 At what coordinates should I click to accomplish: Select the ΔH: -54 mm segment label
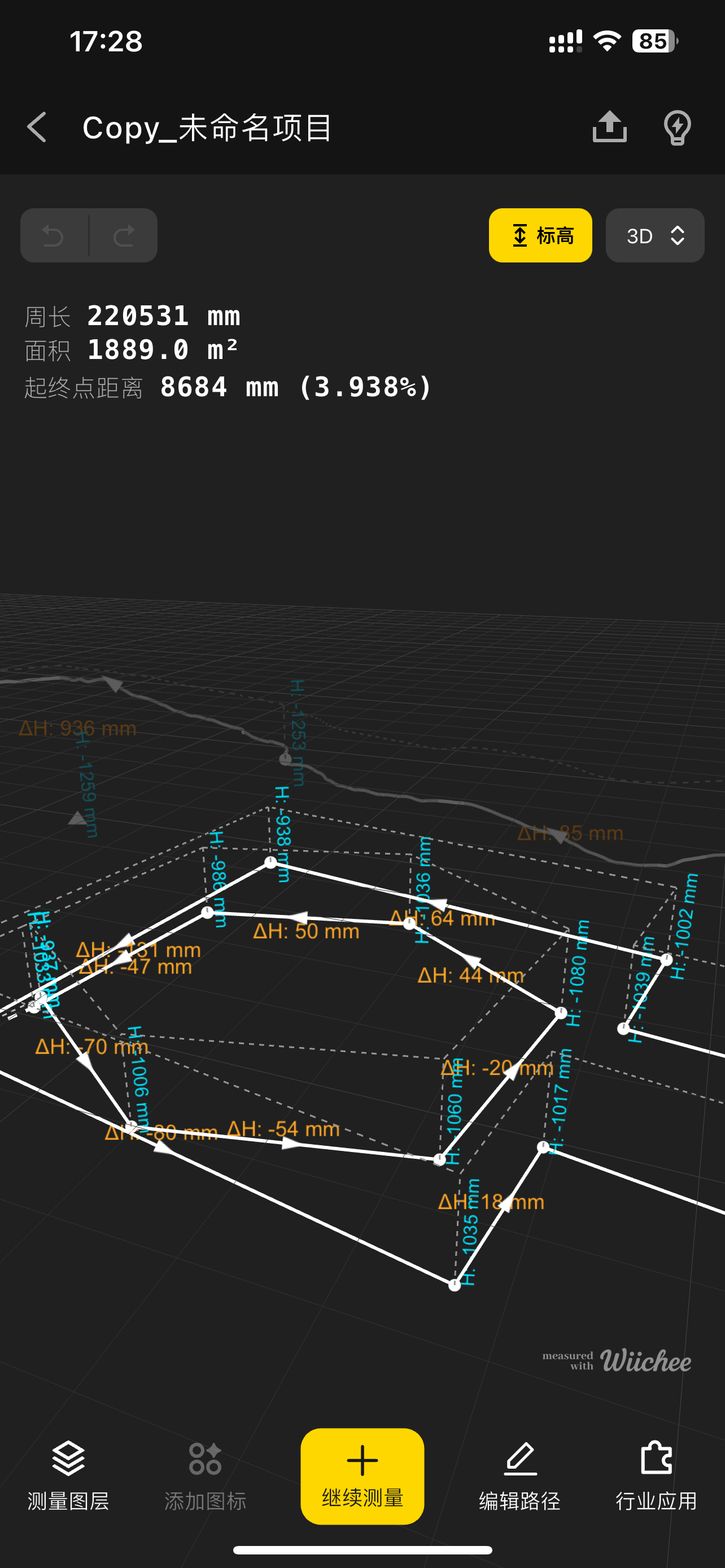pyautogui.click(x=283, y=1129)
